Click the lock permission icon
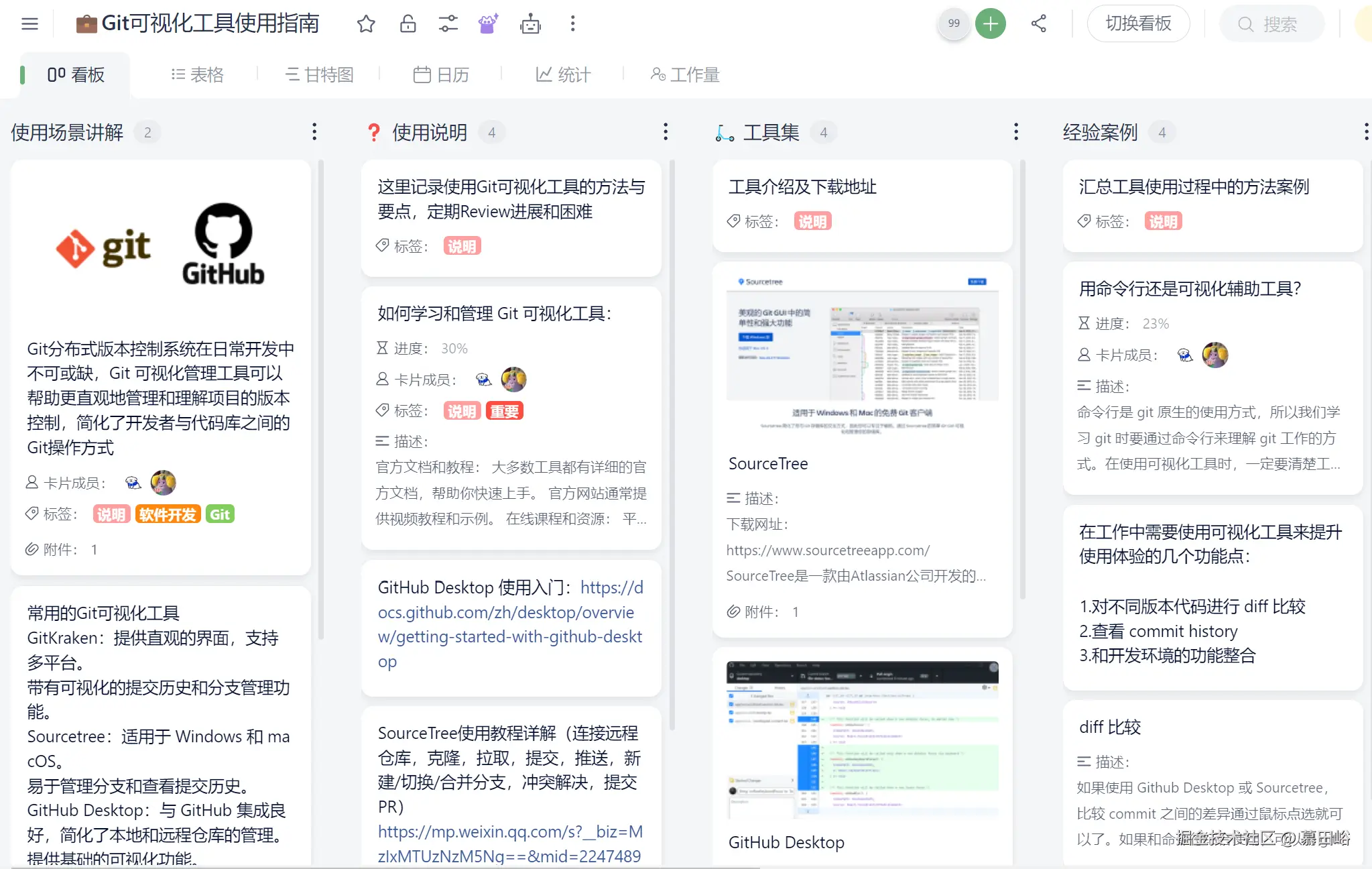 click(408, 24)
